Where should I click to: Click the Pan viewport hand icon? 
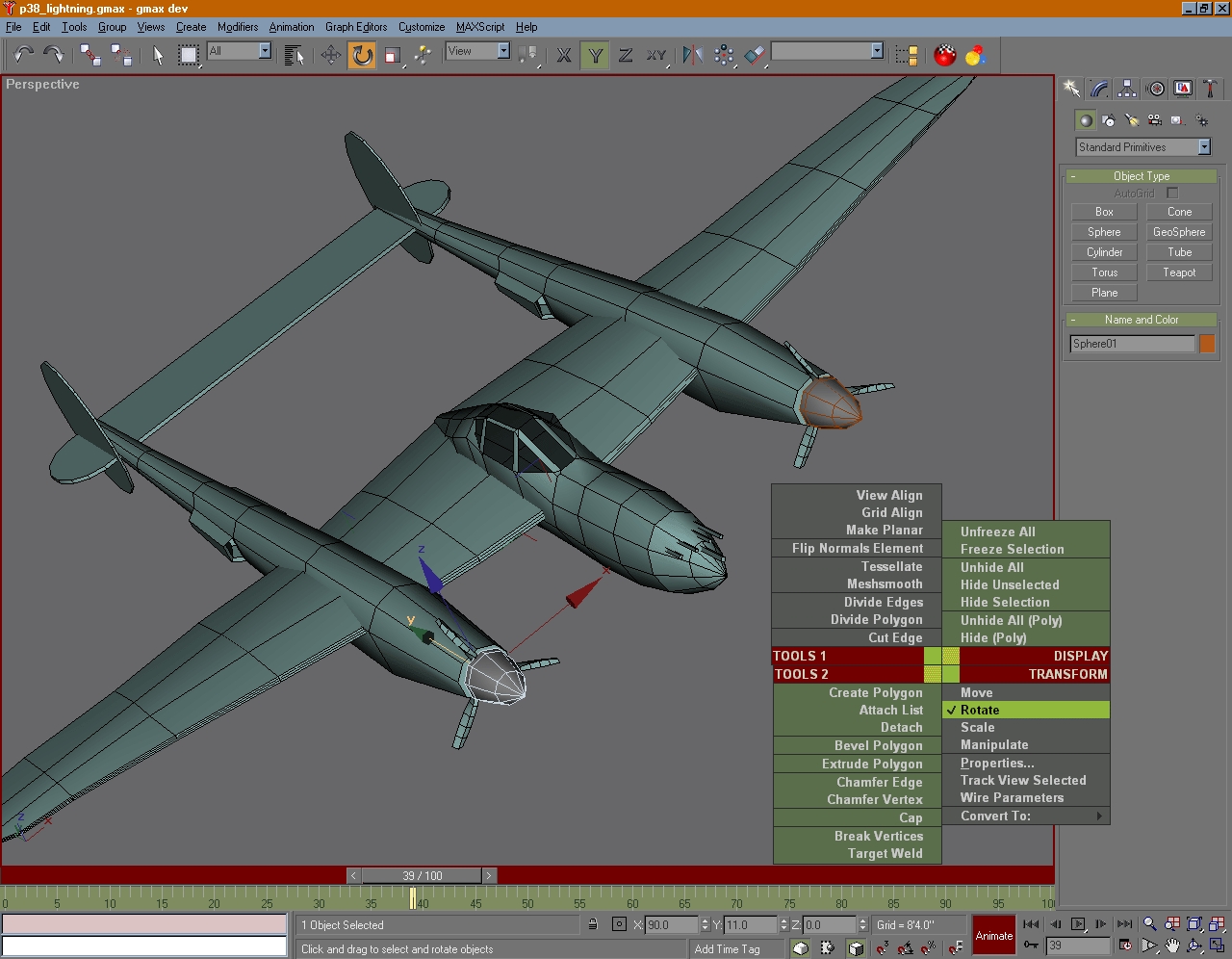click(1172, 946)
